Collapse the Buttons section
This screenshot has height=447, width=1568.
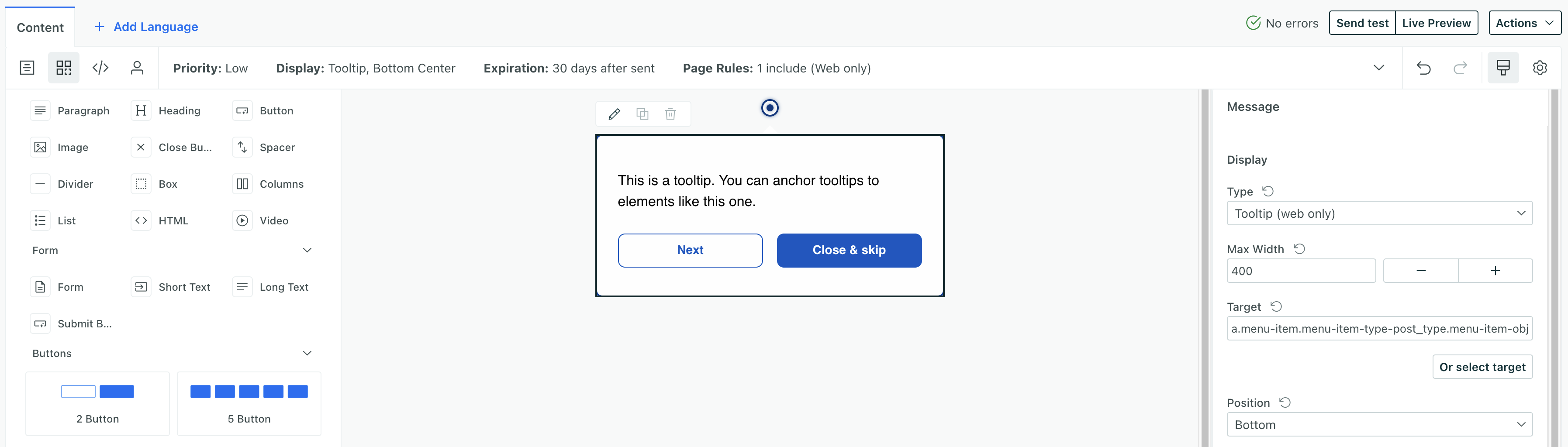click(x=307, y=353)
